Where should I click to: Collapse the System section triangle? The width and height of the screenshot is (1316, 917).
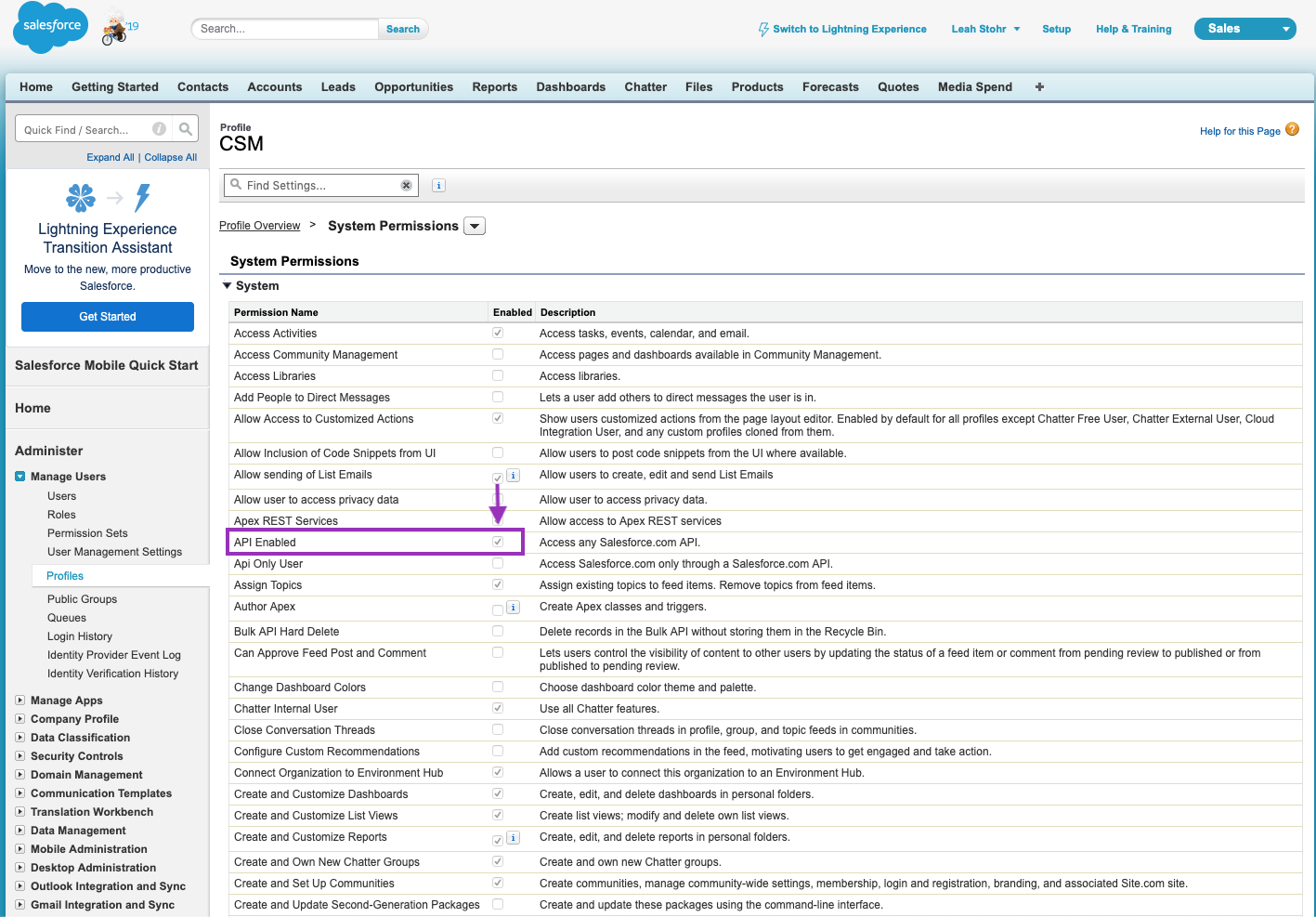click(x=227, y=286)
